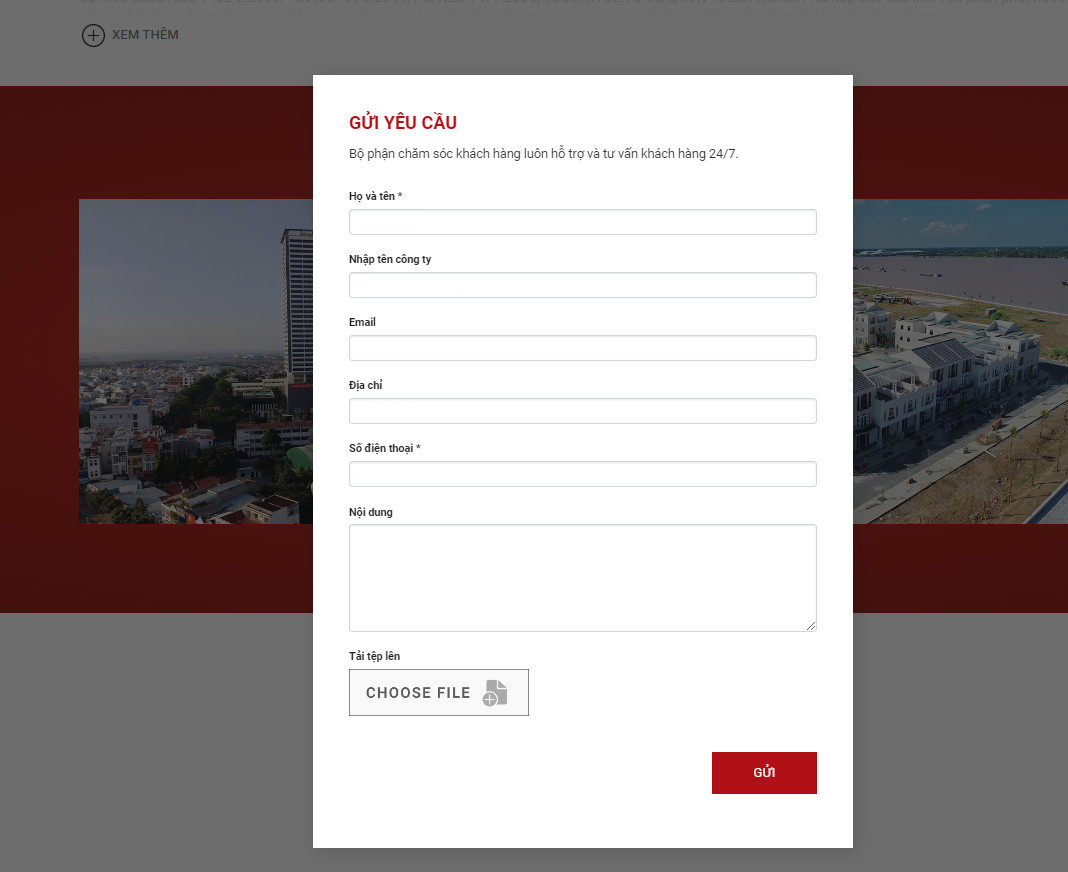Click the Nhập tên công ty label
Screen dimensions: 1068x872
point(390,259)
